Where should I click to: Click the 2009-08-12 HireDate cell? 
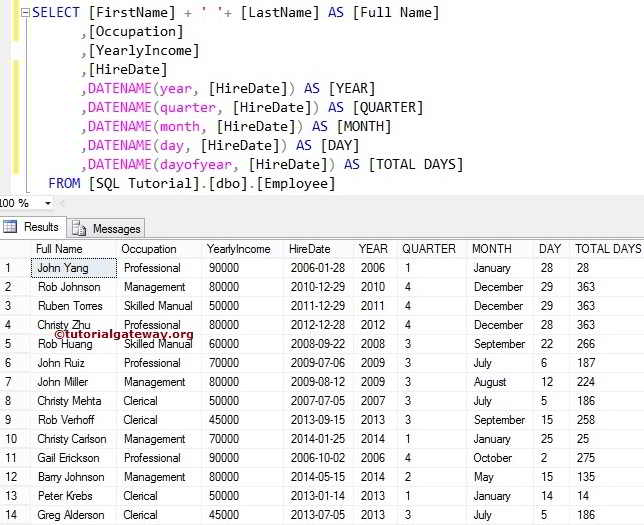coord(318,382)
